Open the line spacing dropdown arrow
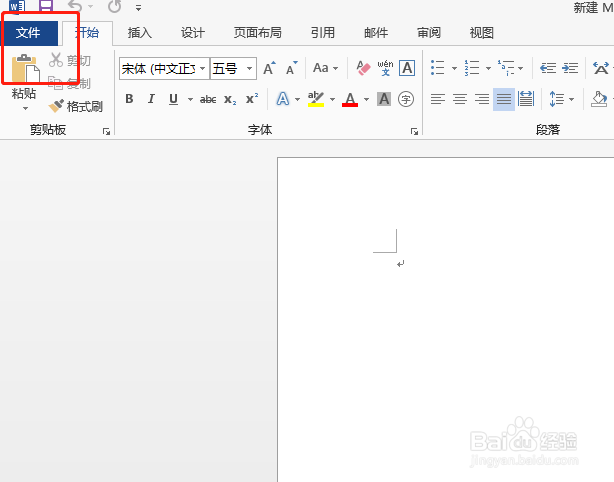This screenshot has width=614, height=482. [571, 99]
